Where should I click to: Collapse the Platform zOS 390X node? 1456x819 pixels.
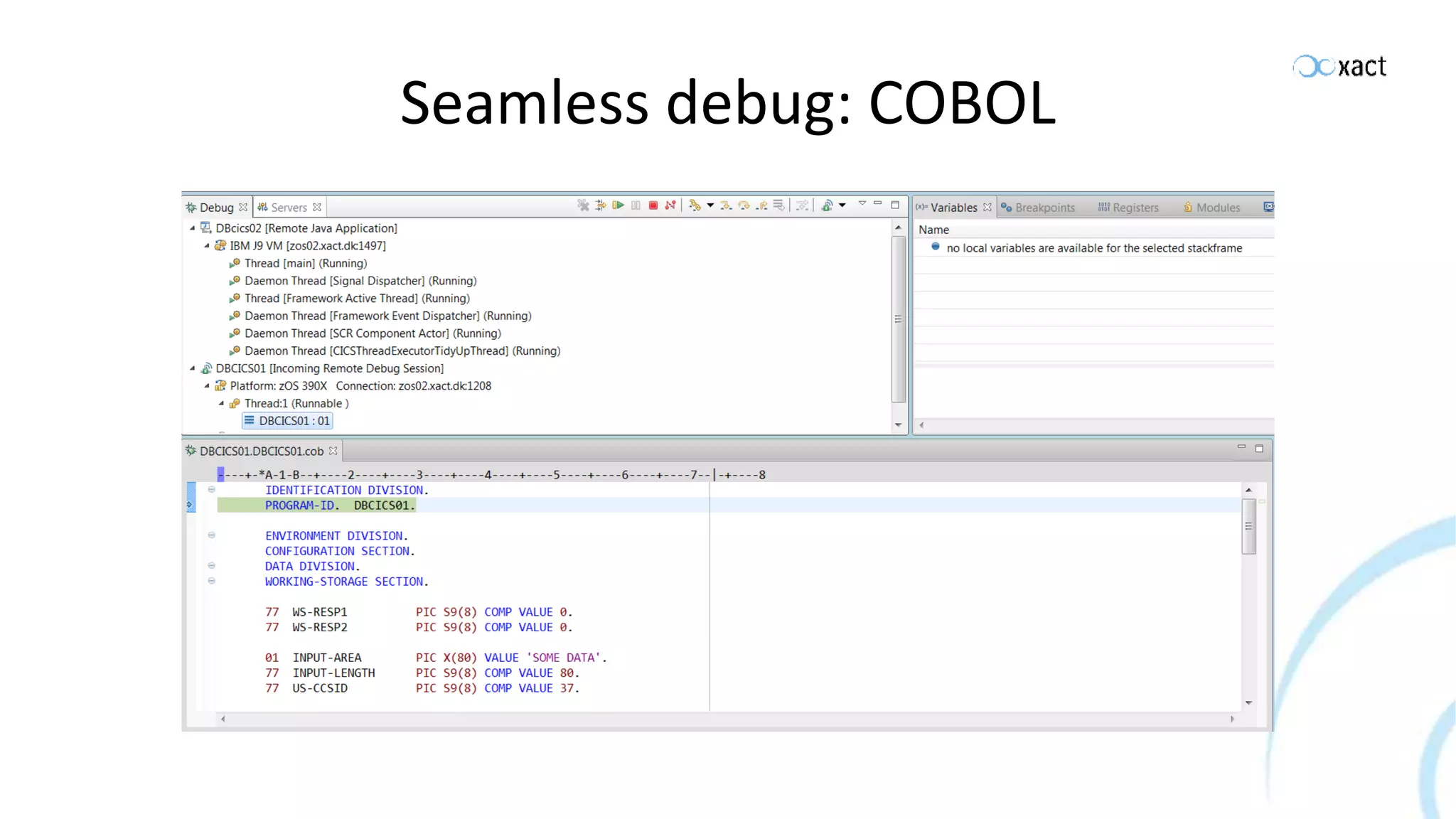(x=207, y=386)
